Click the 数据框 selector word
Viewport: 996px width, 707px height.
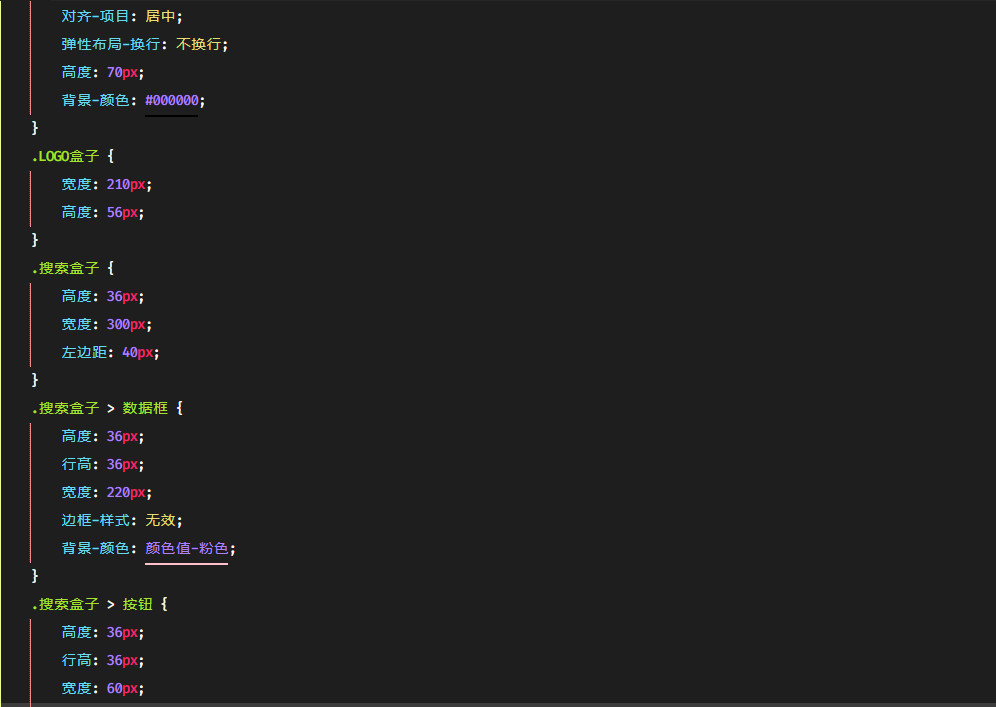(x=145, y=408)
